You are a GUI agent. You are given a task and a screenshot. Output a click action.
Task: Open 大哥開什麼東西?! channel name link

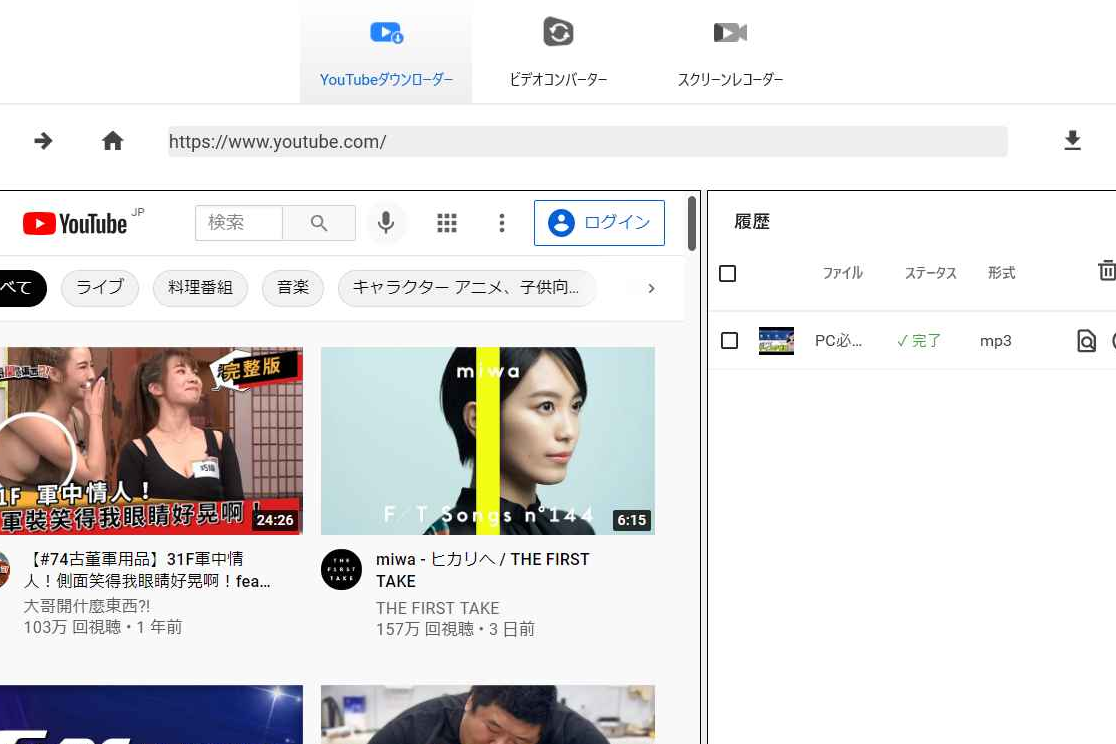tap(87, 606)
